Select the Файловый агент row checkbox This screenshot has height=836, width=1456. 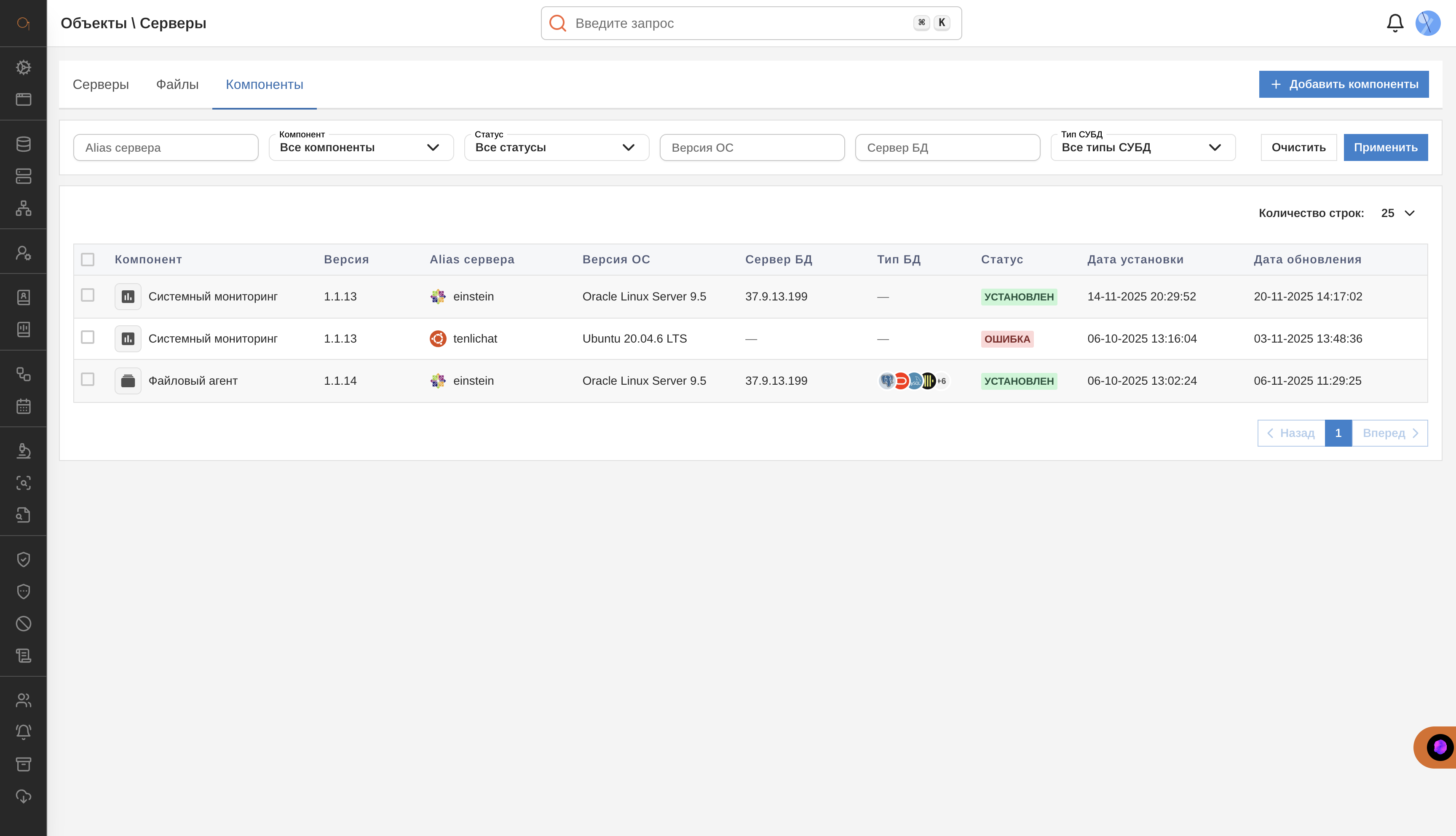(x=88, y=380)
